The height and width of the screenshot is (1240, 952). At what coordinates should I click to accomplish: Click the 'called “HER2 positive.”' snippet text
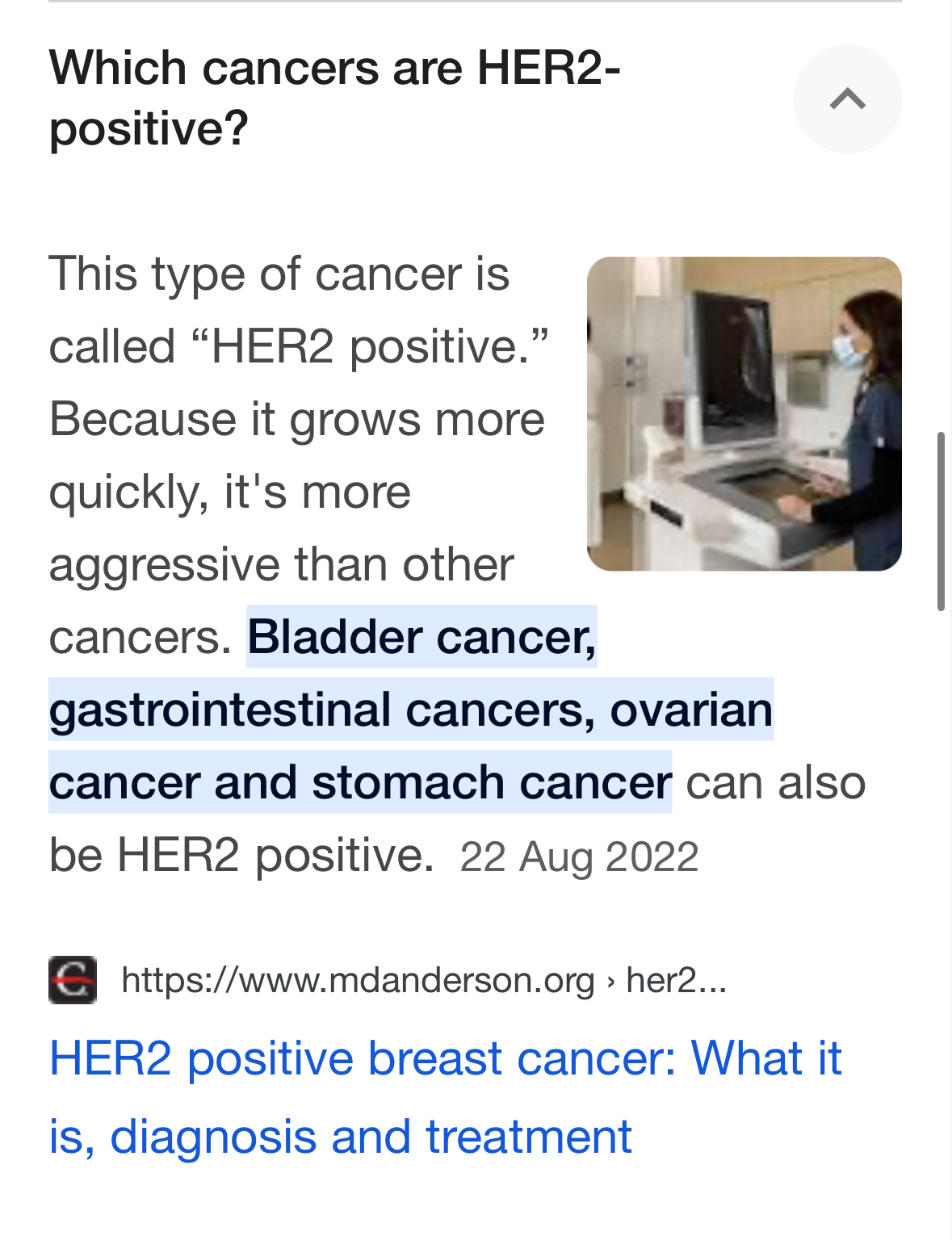point(299,346)
